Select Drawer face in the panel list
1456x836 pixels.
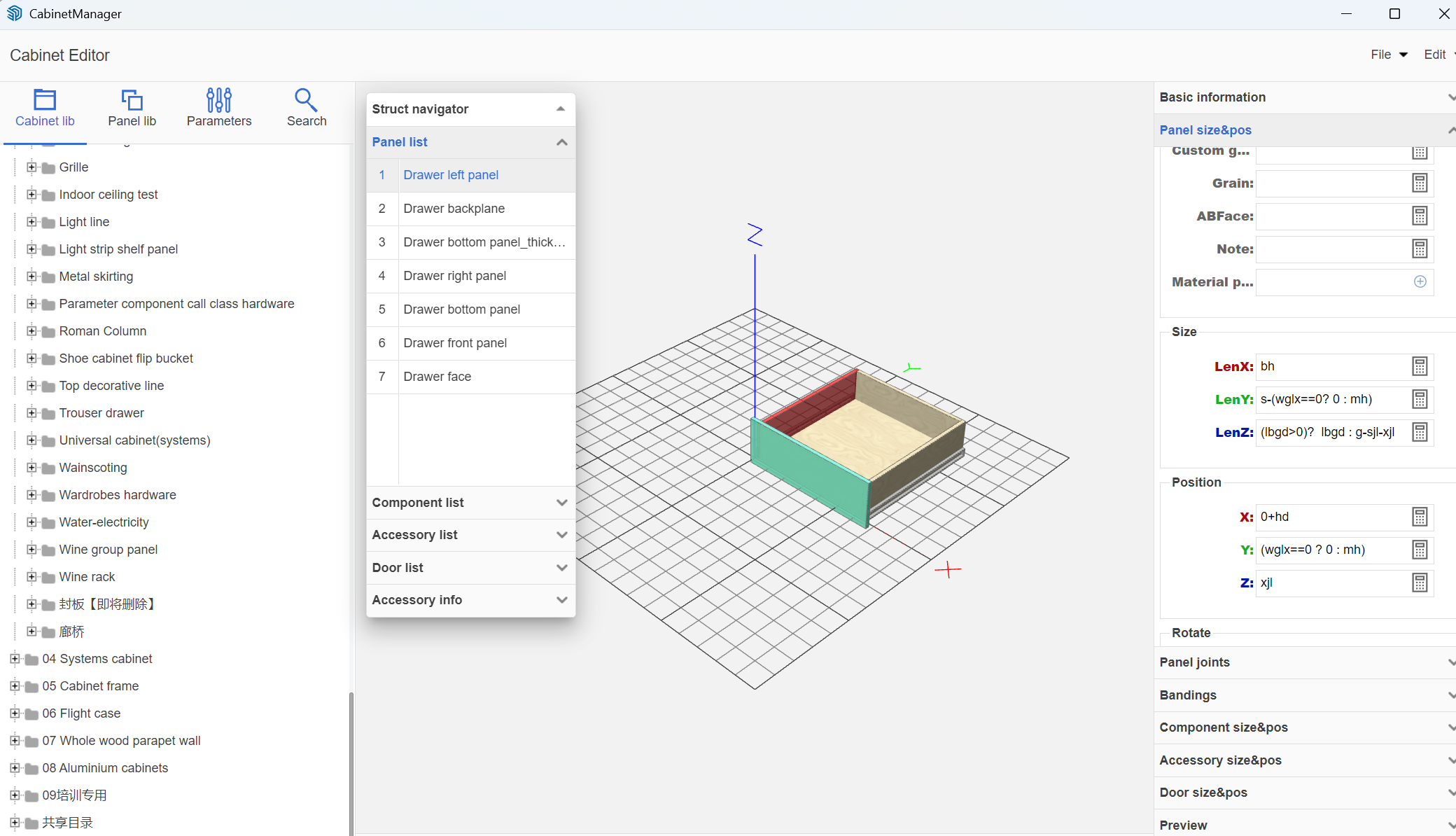click(x=437, y=376)
